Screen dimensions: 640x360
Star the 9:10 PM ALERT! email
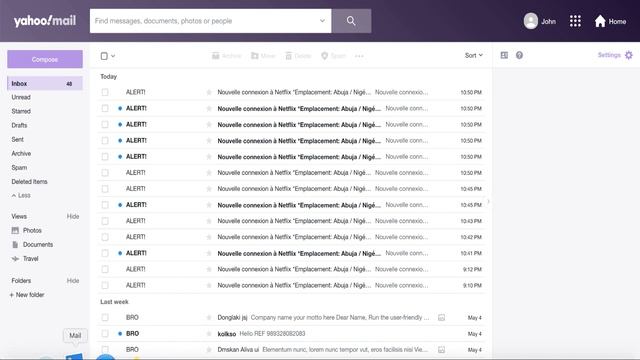point(209,285)
